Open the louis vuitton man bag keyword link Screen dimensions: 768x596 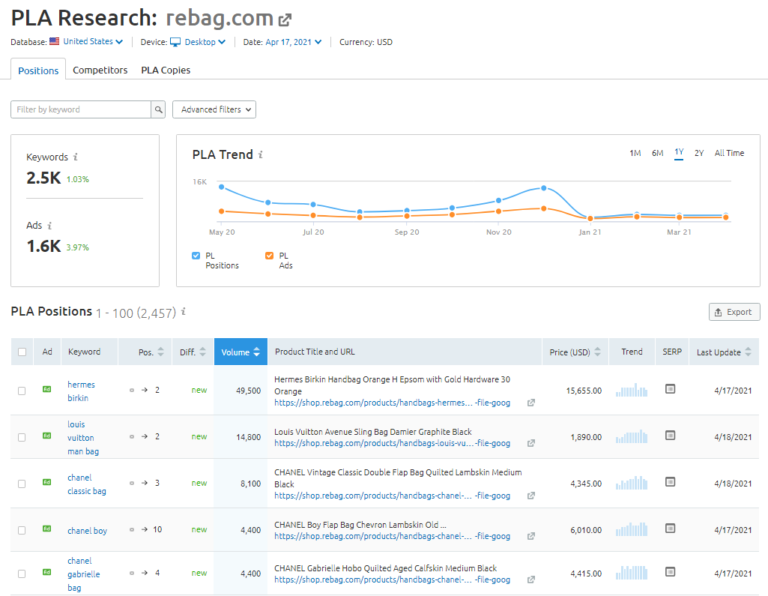[x=83, y=438]
